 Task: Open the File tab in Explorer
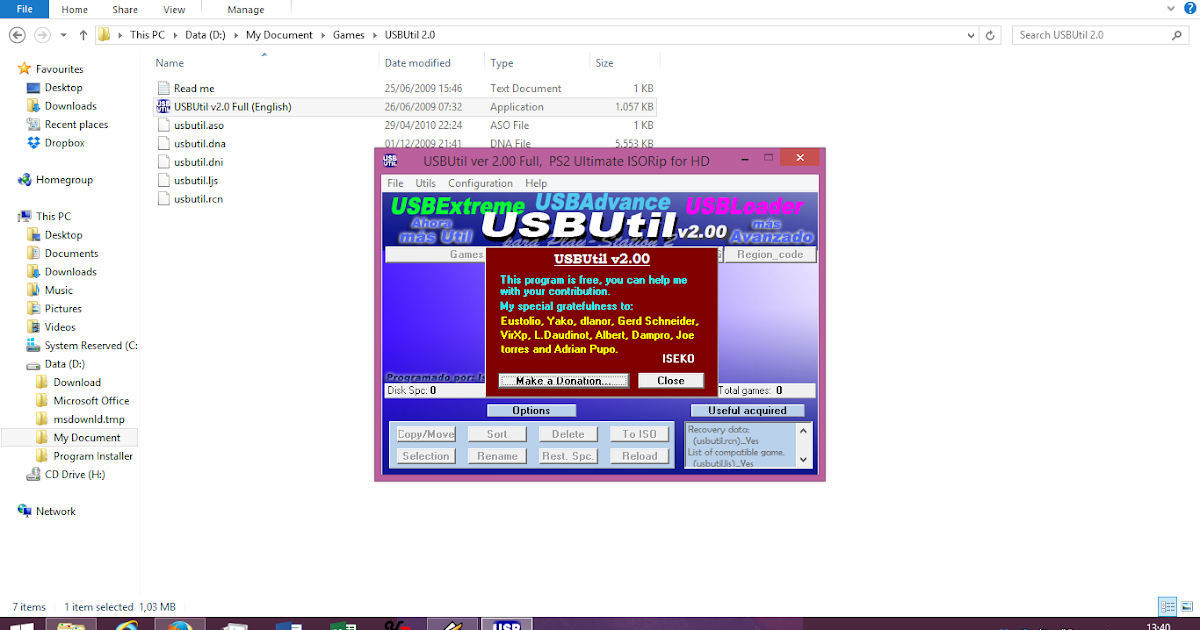point(25,9)
